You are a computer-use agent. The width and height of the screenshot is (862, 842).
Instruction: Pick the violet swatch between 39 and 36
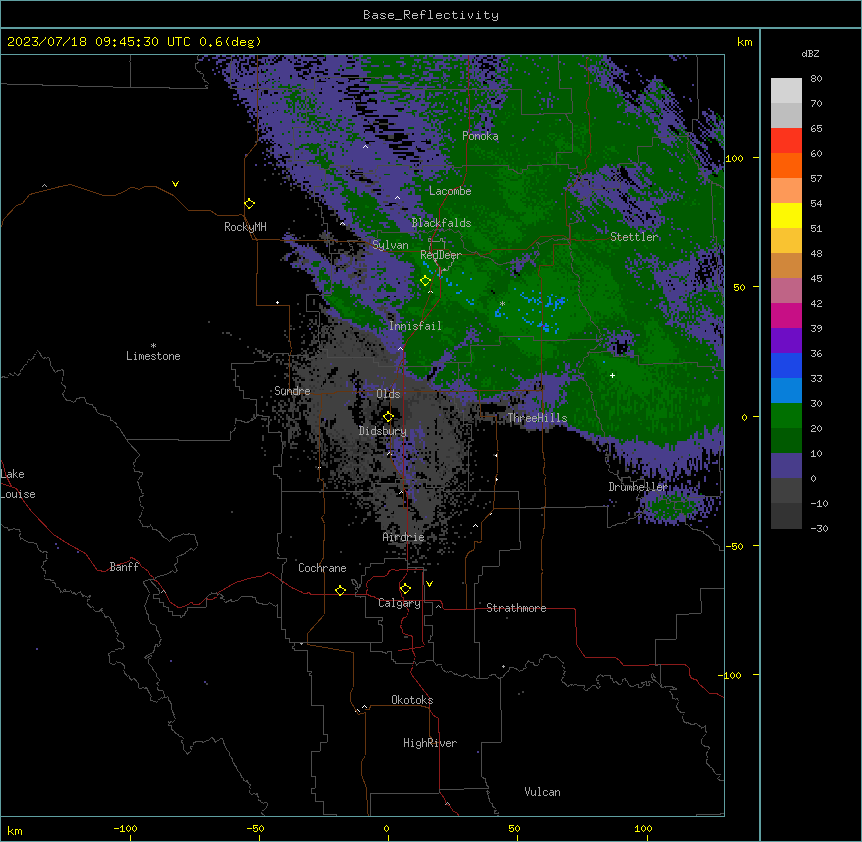point(786,341)
